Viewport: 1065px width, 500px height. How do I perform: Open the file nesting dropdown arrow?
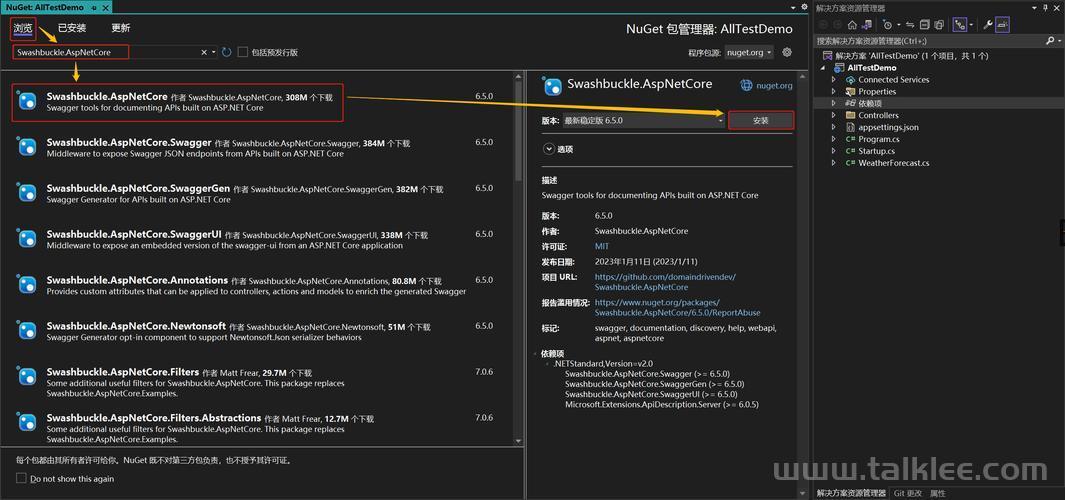[972, 24]
